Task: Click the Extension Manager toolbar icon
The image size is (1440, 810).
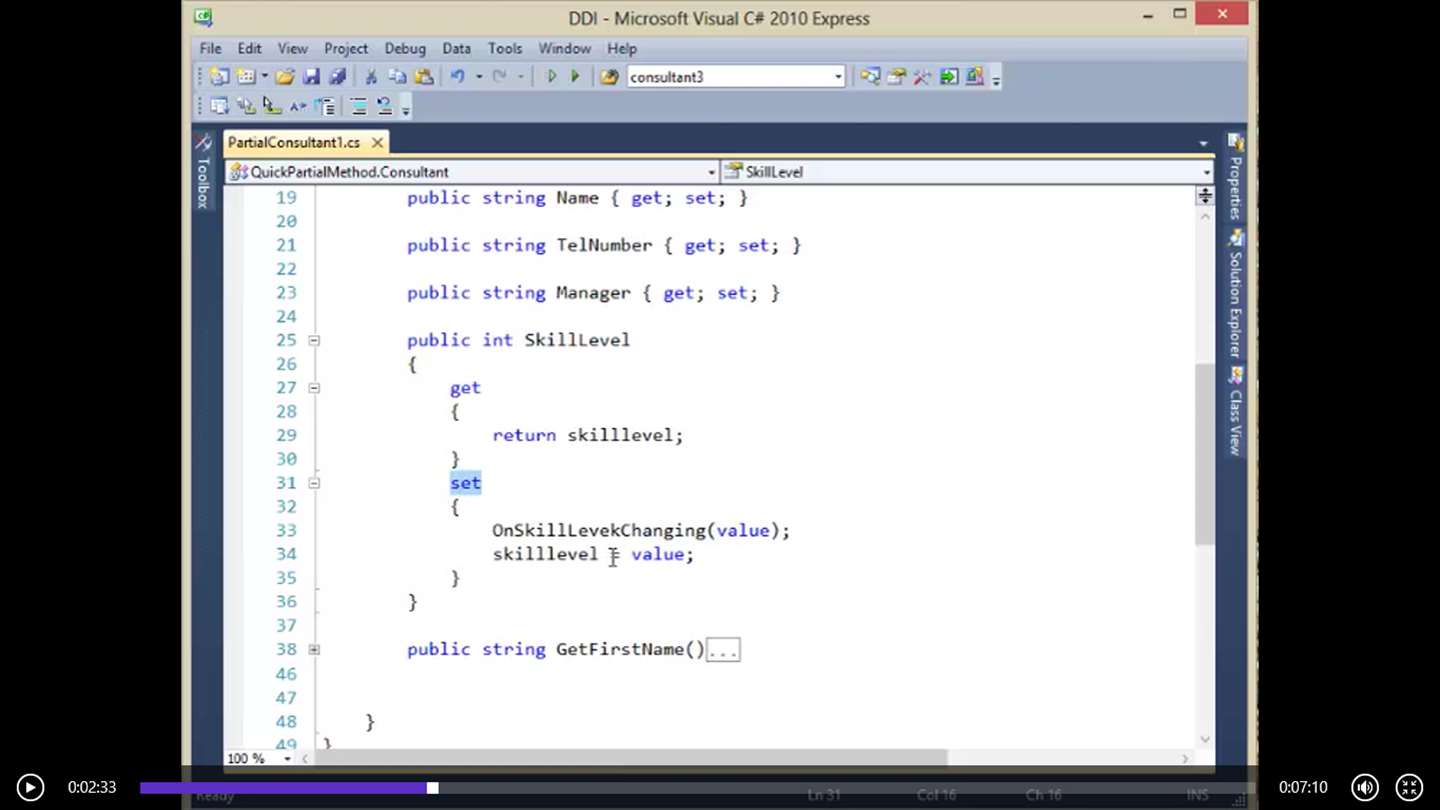Action: tap(974, 77)
